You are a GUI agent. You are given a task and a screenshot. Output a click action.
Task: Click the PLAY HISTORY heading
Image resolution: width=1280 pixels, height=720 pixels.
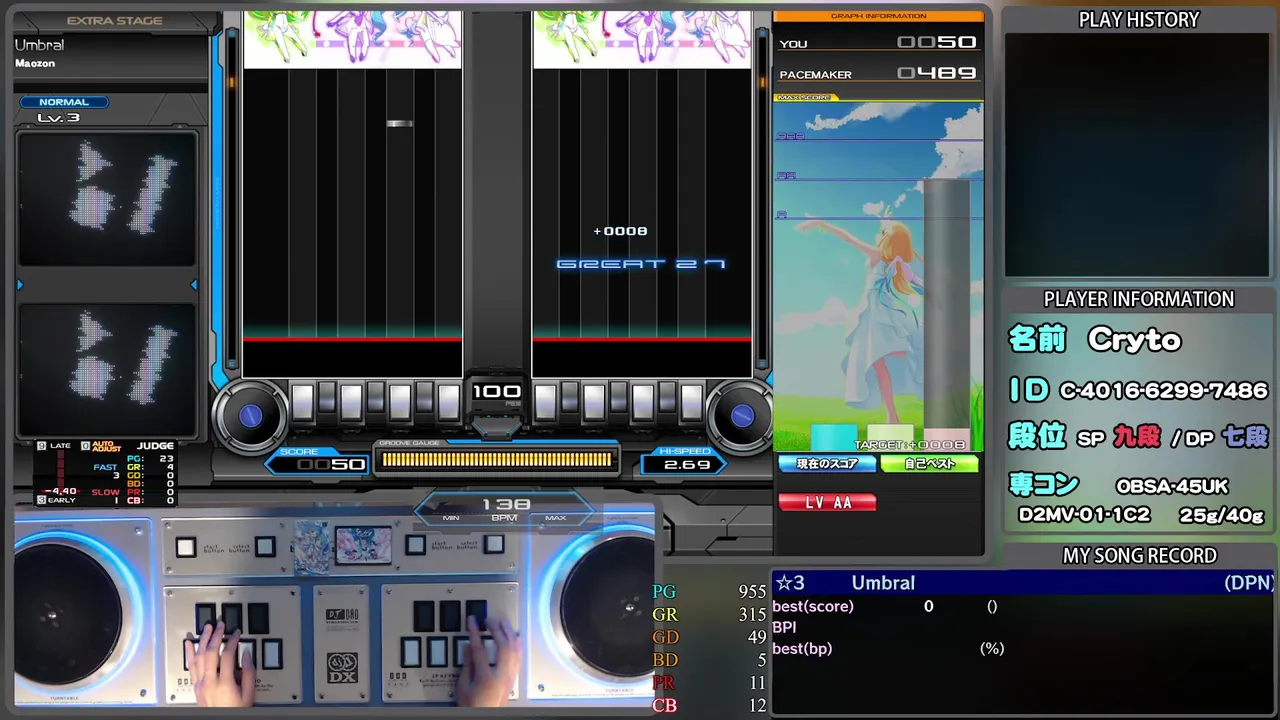[1139, 20]
